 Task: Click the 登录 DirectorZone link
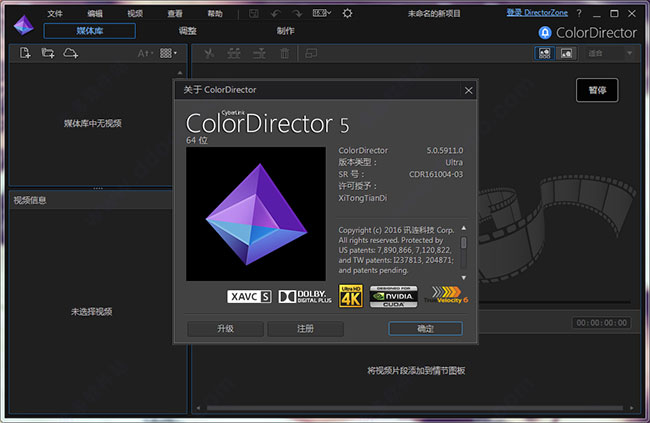click(x=537, y=13)
